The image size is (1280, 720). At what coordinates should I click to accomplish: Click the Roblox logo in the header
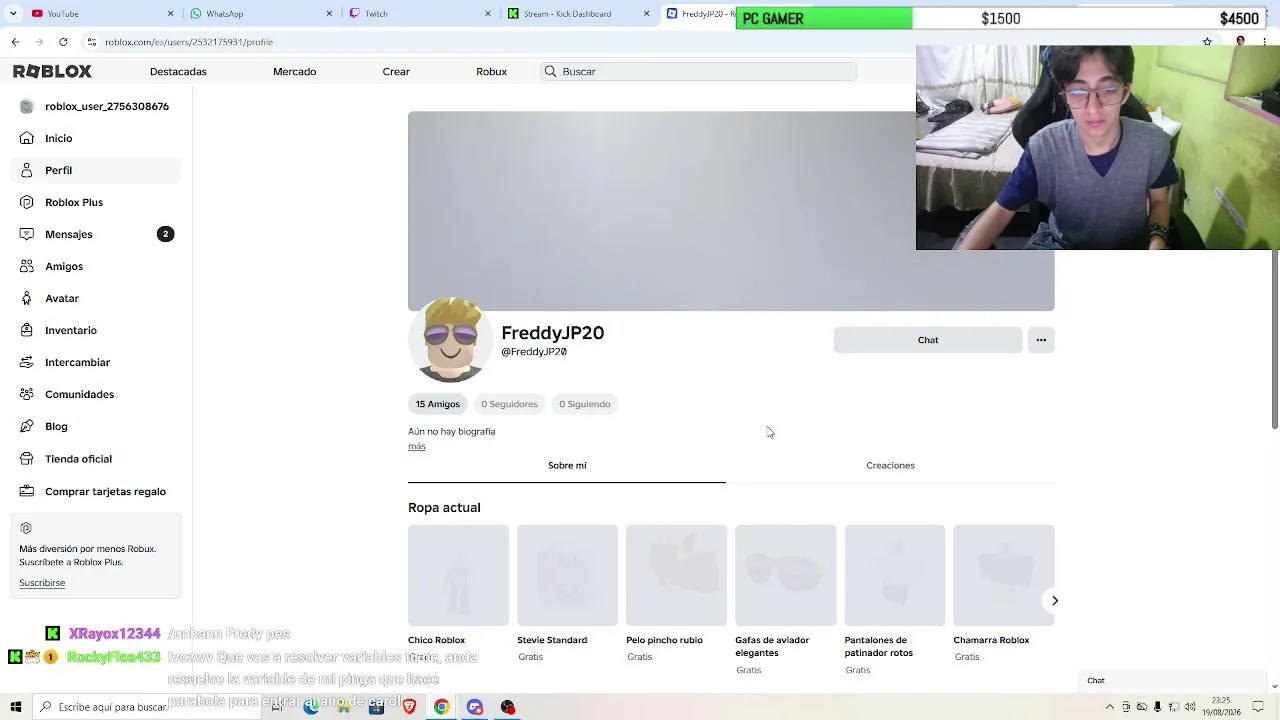point(52,71)
